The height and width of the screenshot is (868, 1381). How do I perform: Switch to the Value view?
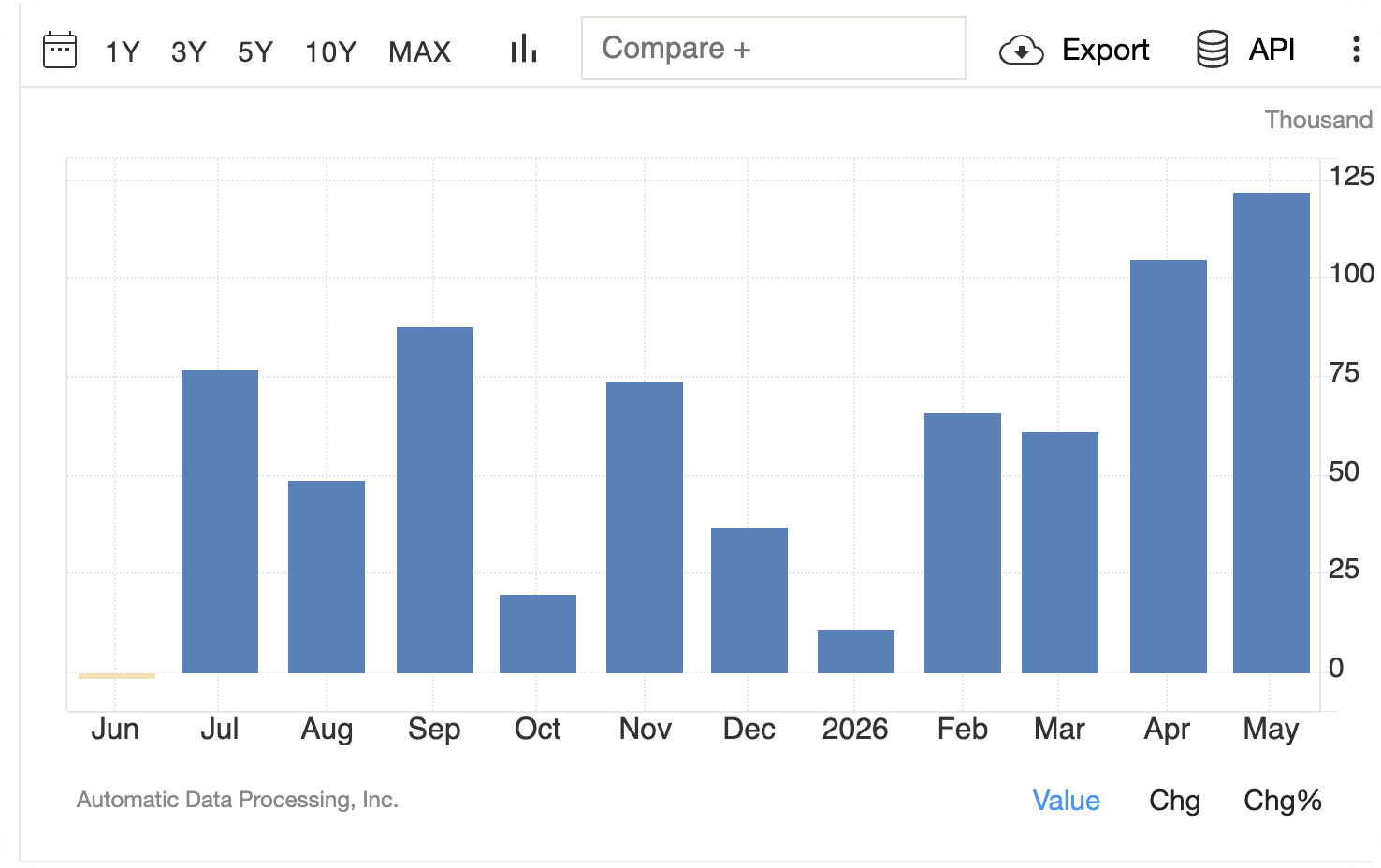[x=1067, y=801]
